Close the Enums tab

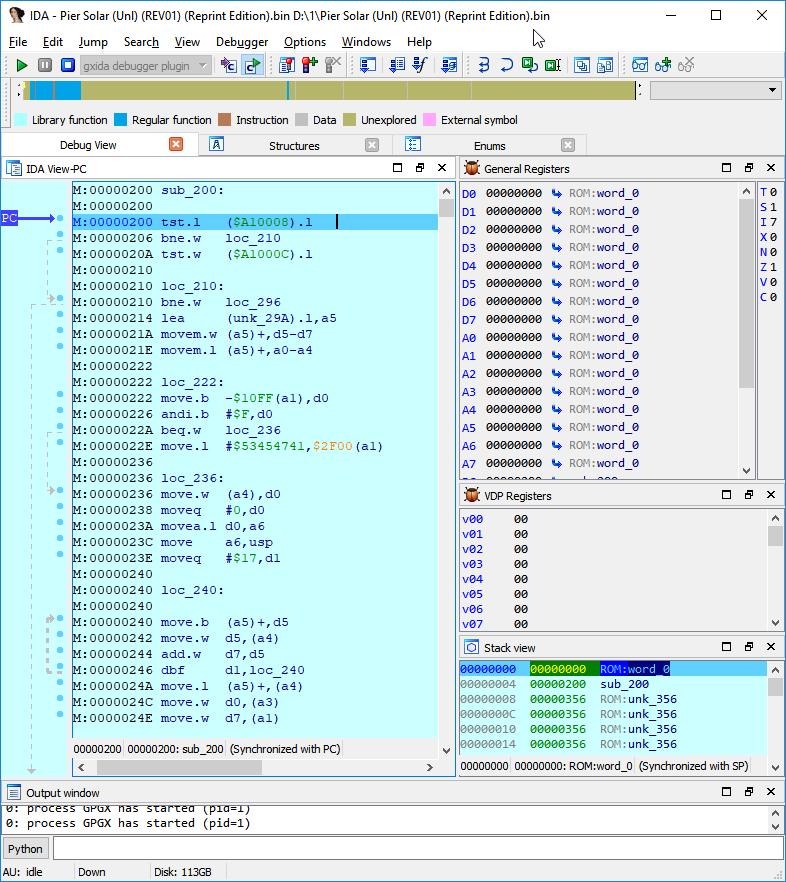pyautogui.click(x=568, y=145)
